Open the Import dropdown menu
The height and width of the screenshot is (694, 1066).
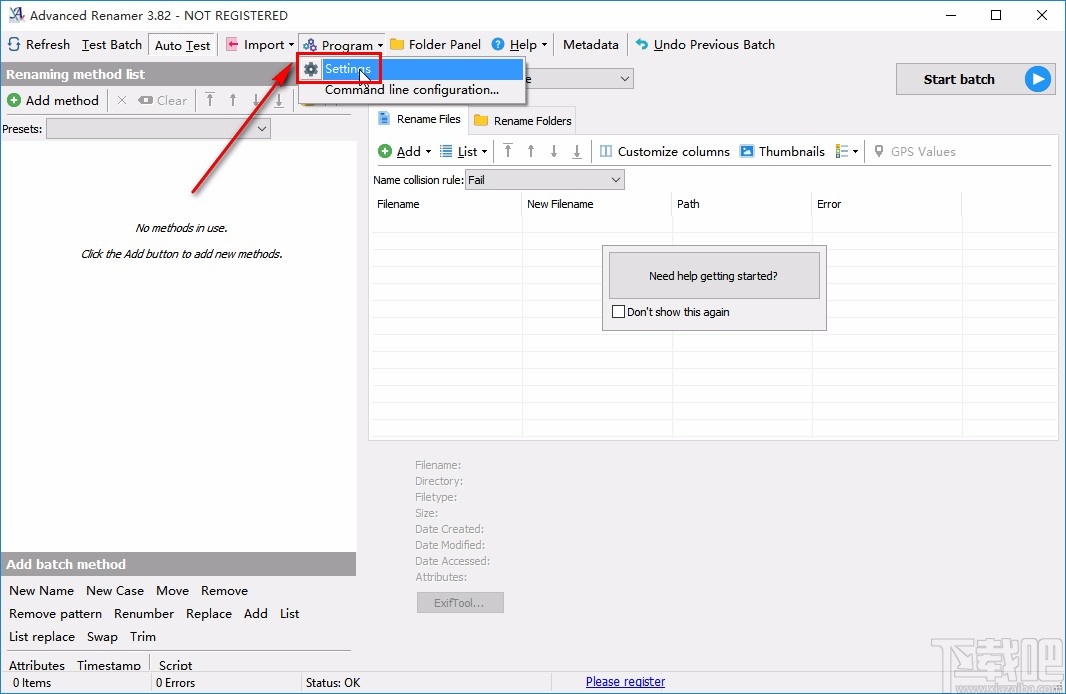[x=260, y=45]
